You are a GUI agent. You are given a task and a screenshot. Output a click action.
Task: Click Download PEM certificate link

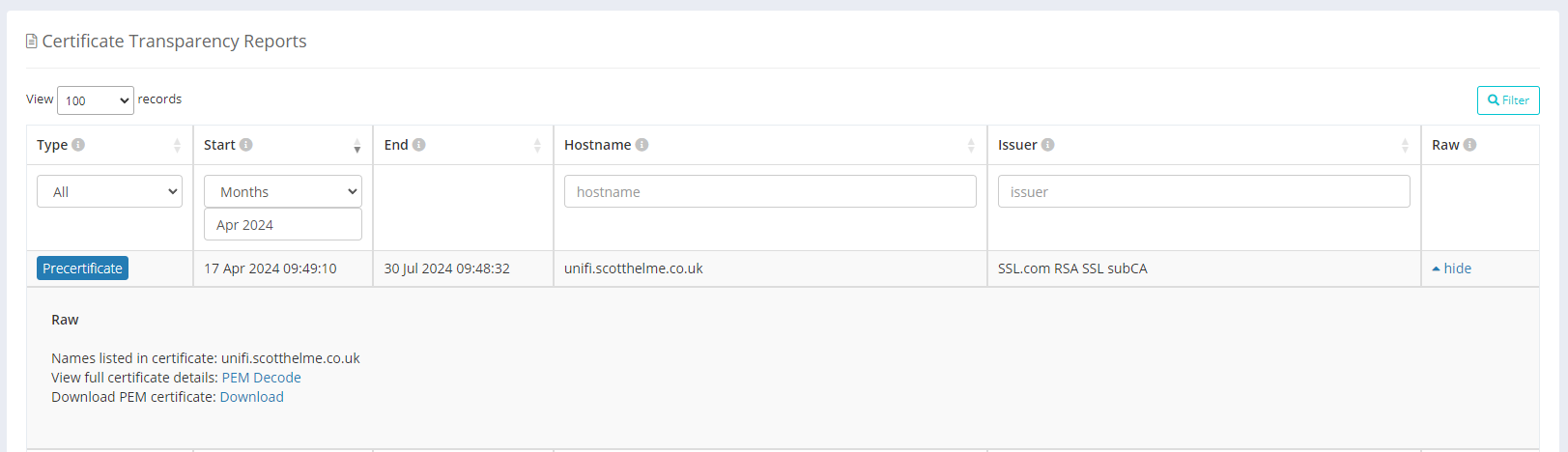click(x=252, y=397)
